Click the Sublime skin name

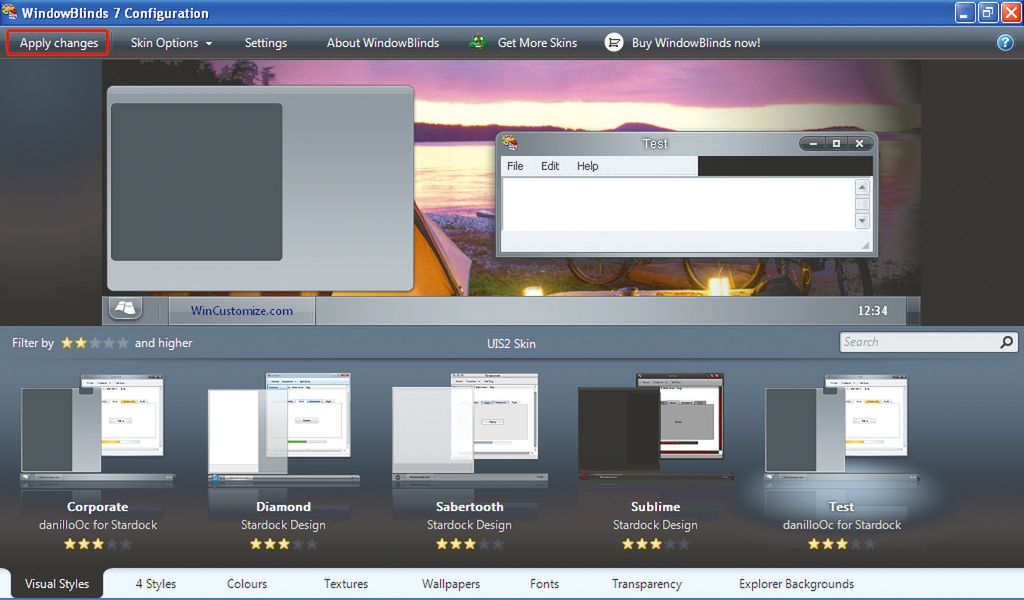click(656, 507)
